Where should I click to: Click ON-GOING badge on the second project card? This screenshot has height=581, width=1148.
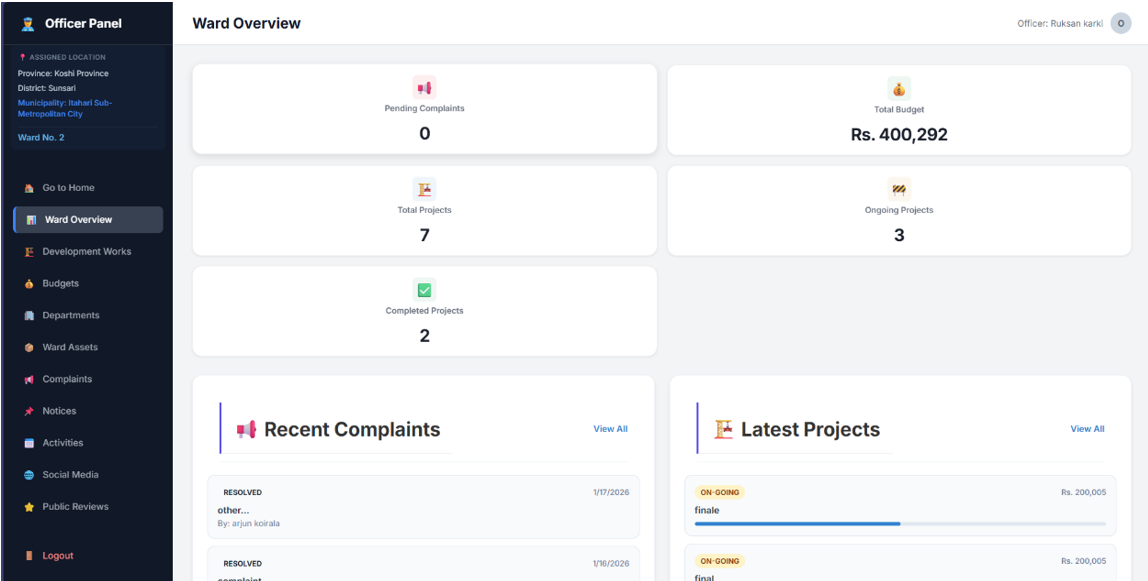(720, 562)
